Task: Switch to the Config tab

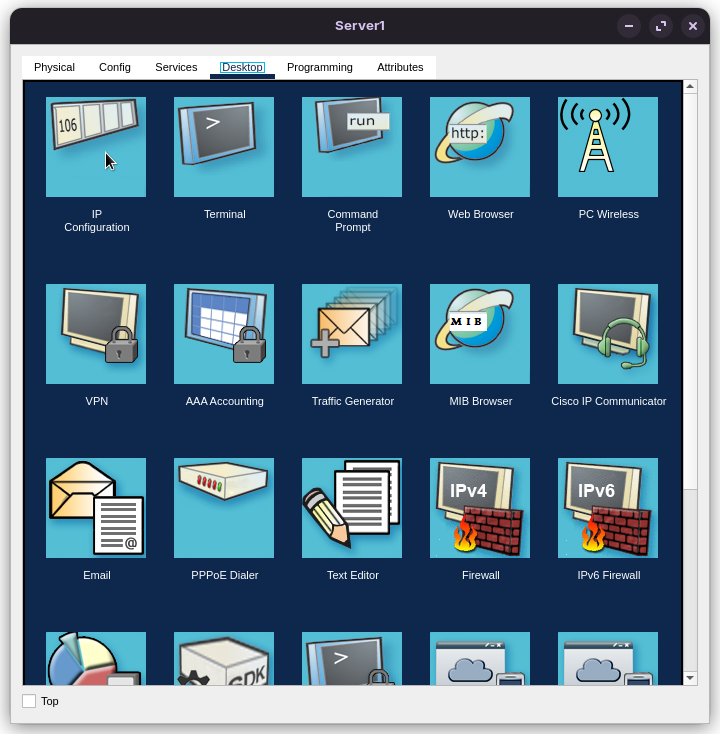Action: click(x=115, y=67)
